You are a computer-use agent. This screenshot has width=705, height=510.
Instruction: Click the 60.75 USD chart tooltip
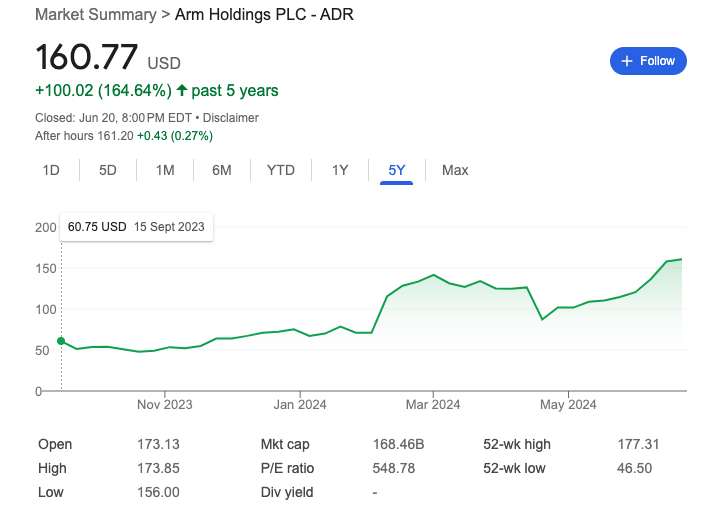pos(136,227)
